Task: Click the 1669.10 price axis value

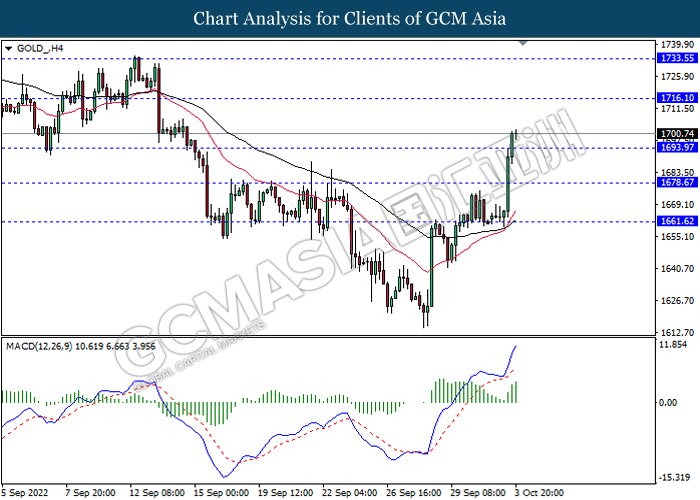Action: [x=677, y=204]
